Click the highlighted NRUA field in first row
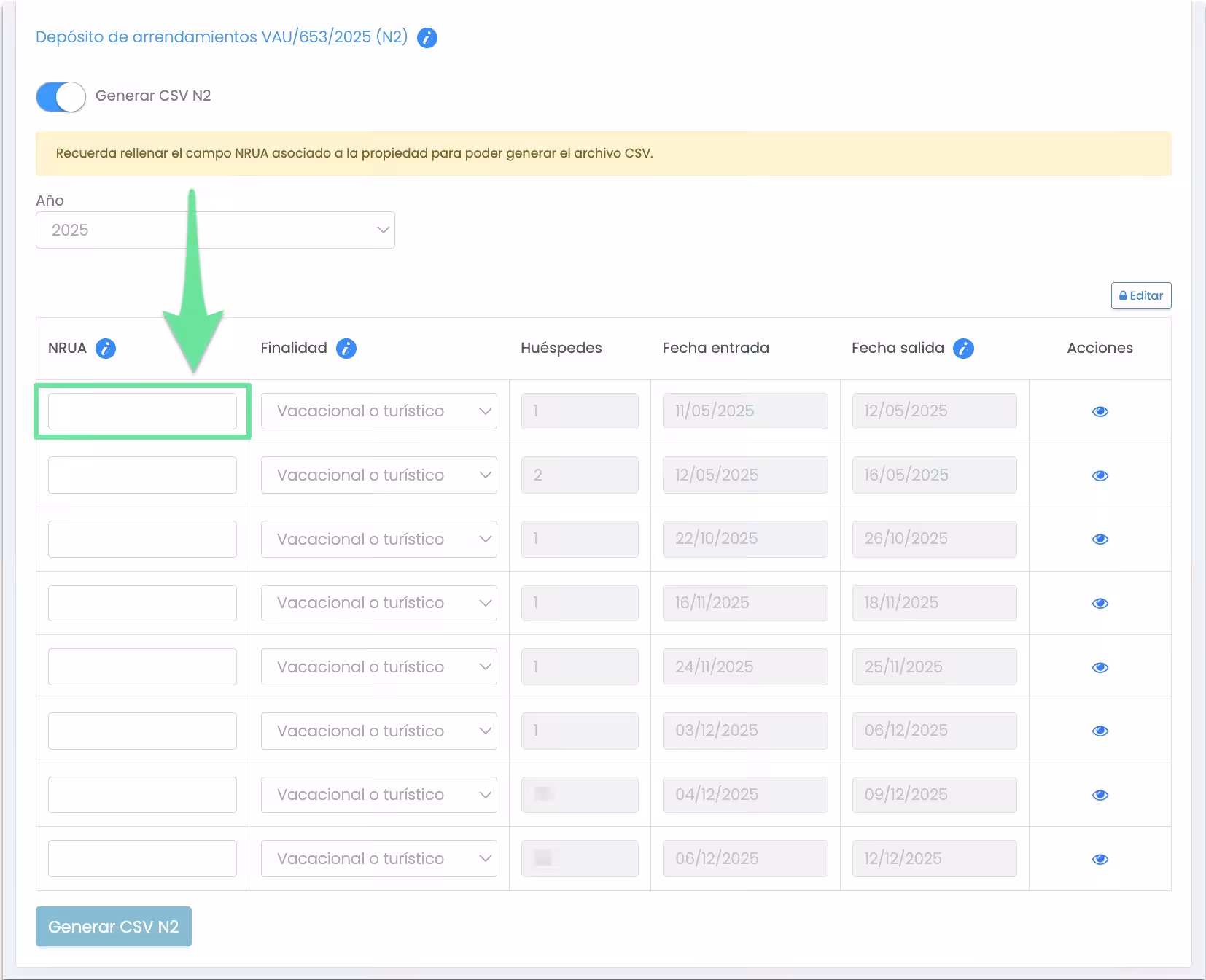Screen dimensions: 1206x980 (x=142, y=411)
